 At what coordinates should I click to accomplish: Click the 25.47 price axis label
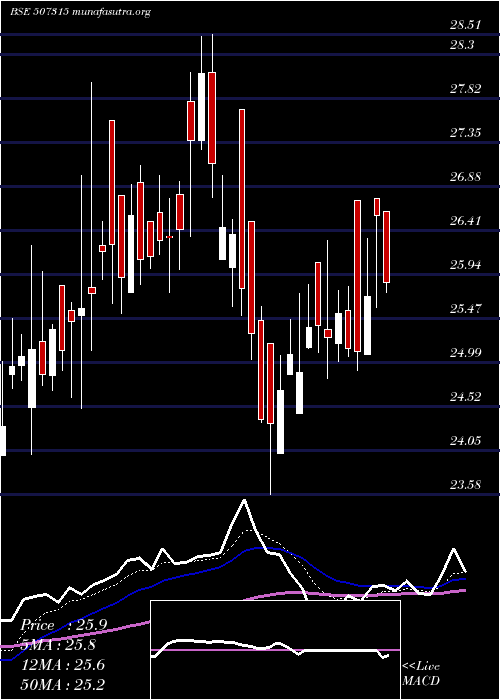pos(466,308)
